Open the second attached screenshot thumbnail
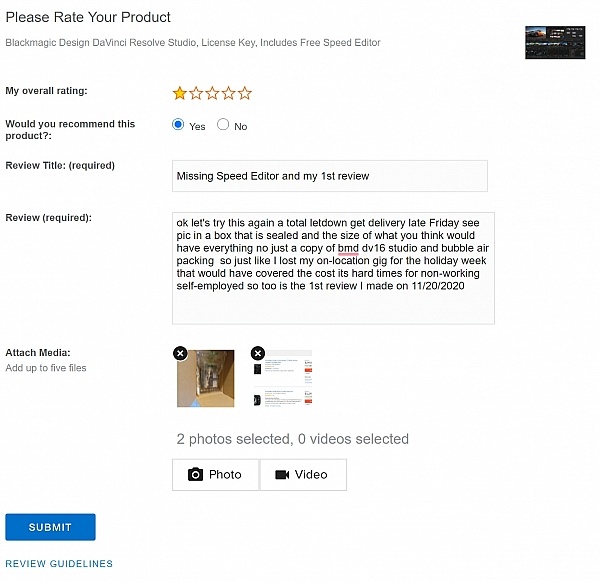 pos(284,380)
